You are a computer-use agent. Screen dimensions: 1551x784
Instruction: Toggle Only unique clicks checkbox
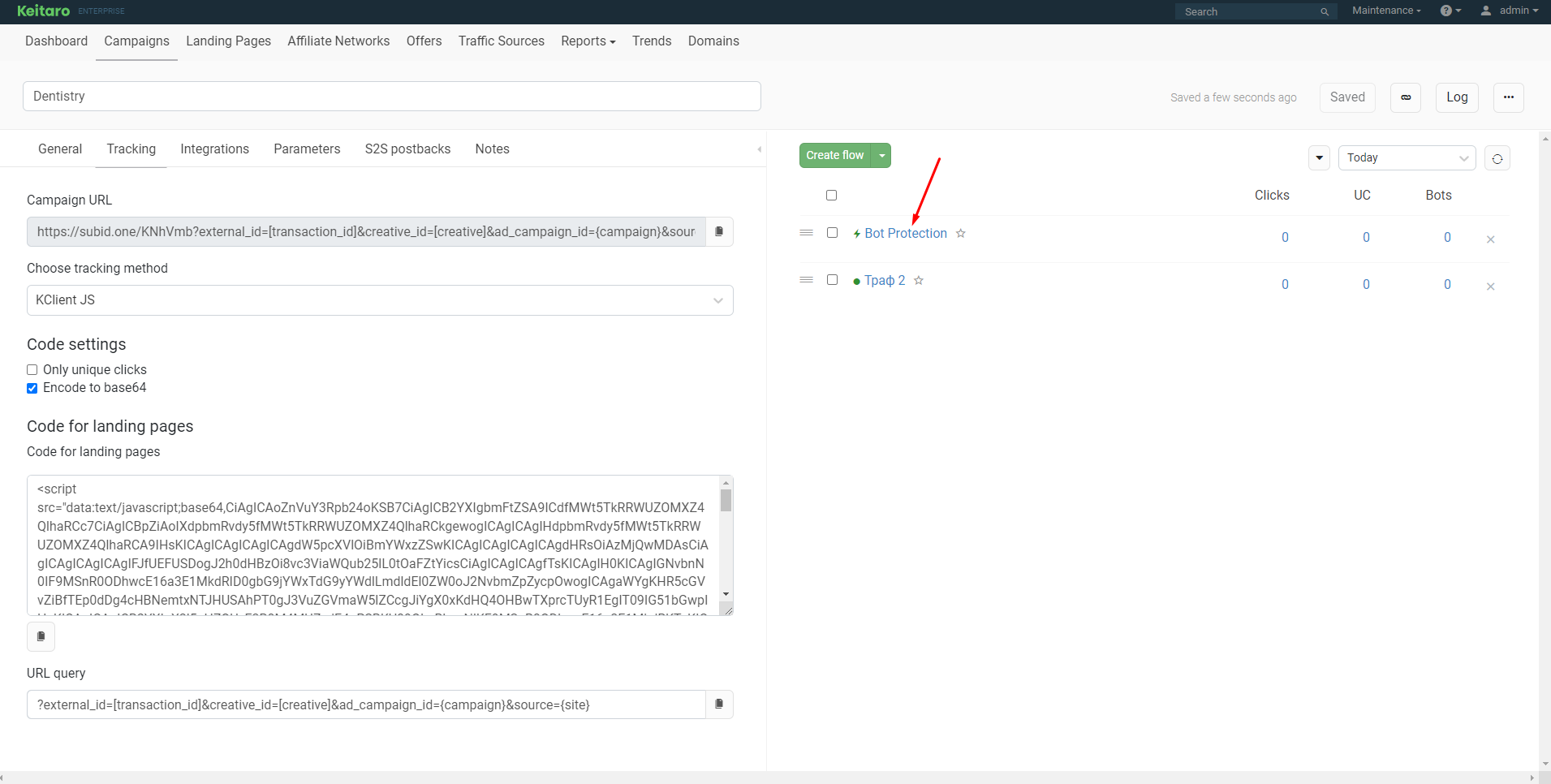click(x=32, y=370)
